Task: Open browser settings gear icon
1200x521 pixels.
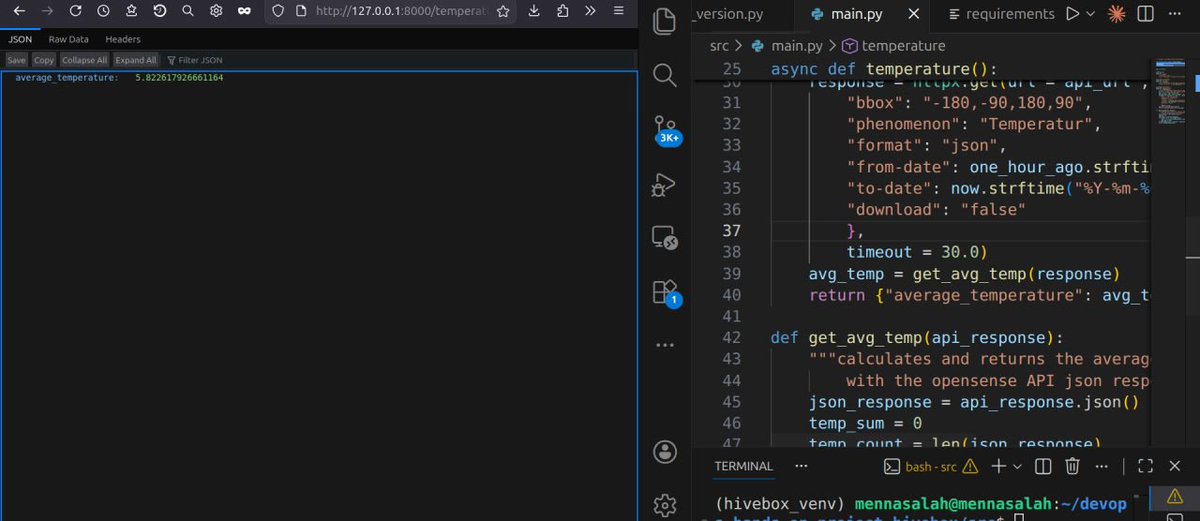Action: [216, 12]
